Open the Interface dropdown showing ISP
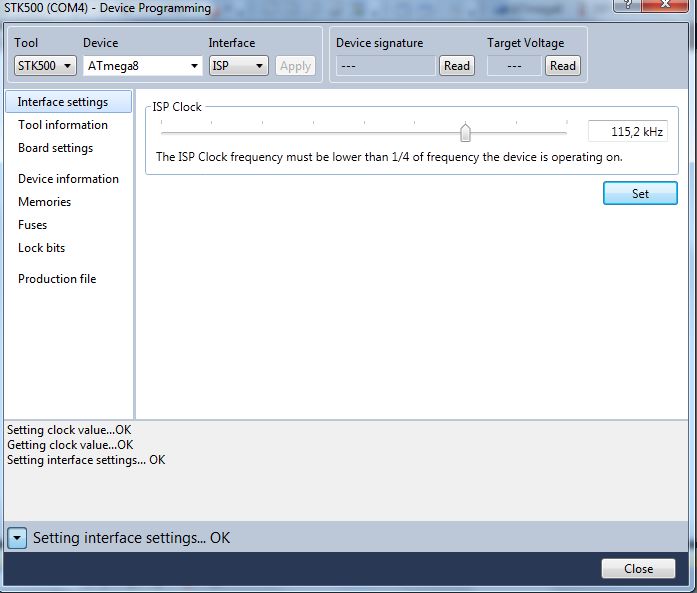697x593 pixels. [238, 66]
